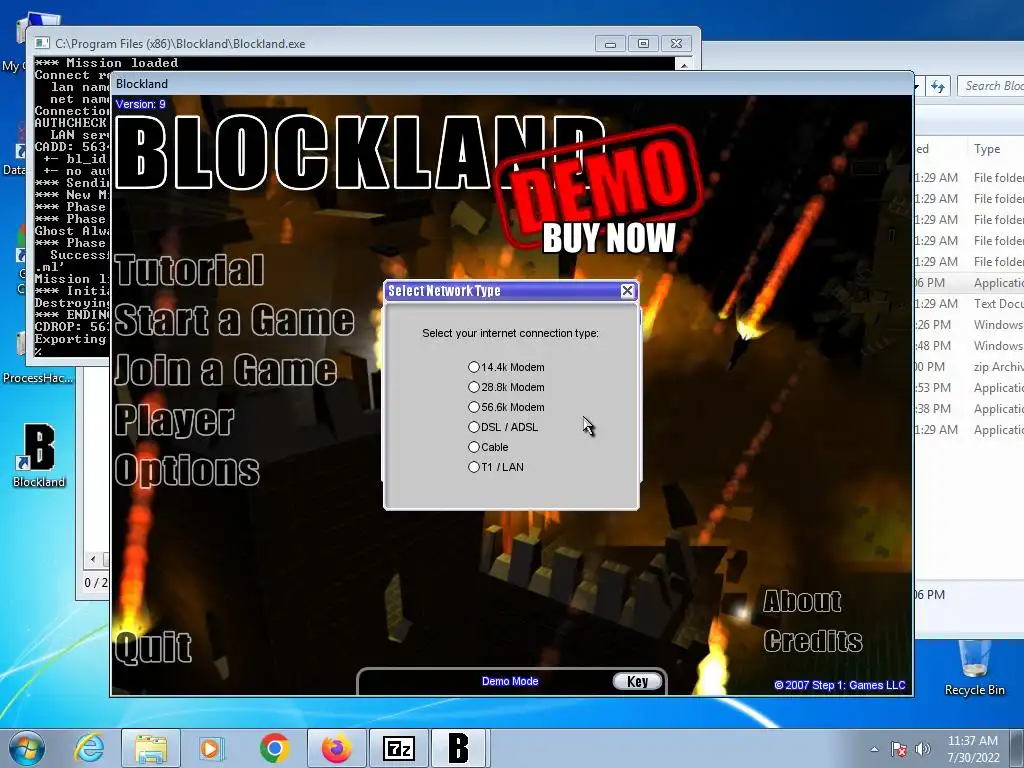This screenshot has width=1024, height=768.
Task: Open 7-Zip taskbar icon
Action: tap(398, 748)
